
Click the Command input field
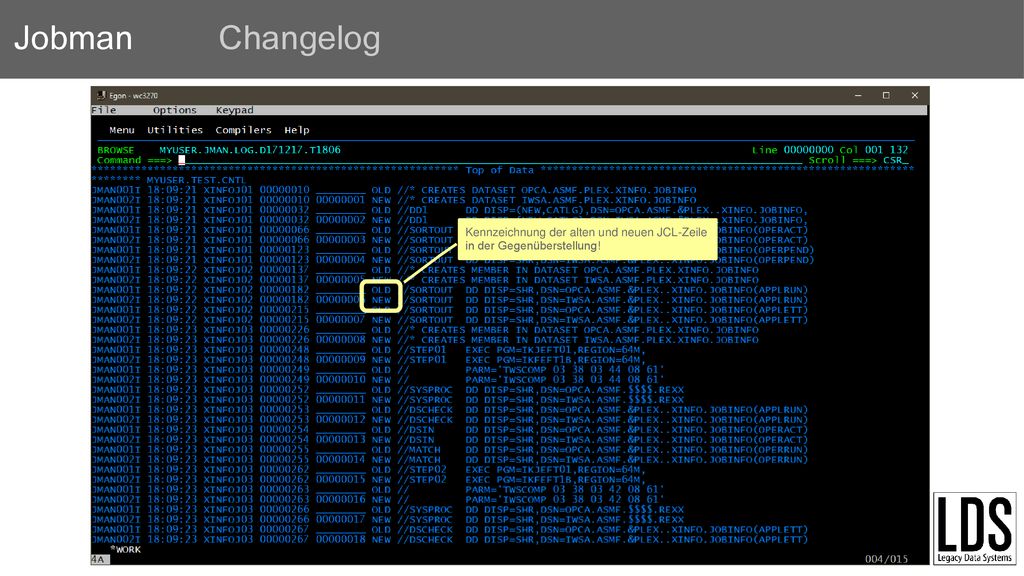click(x=490, y=160)
